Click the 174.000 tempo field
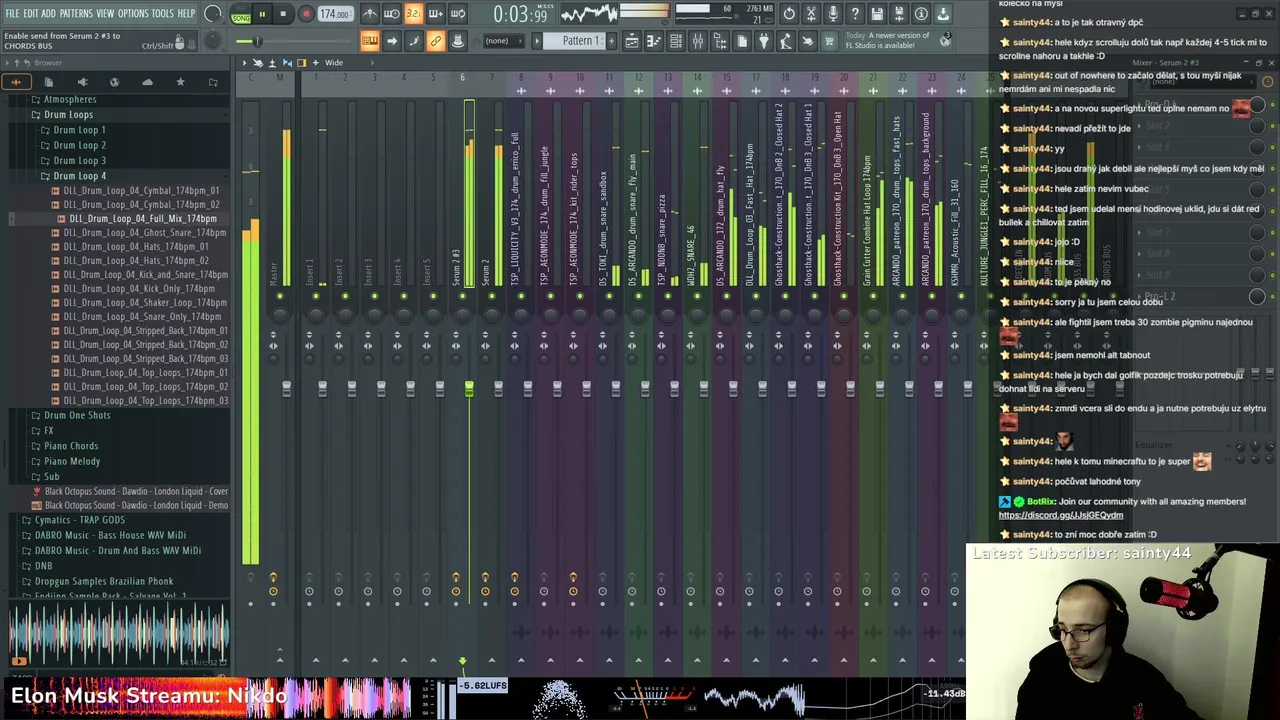This screenshot has height=720, width=1280. pyautogui.click(x=335, y=14)
